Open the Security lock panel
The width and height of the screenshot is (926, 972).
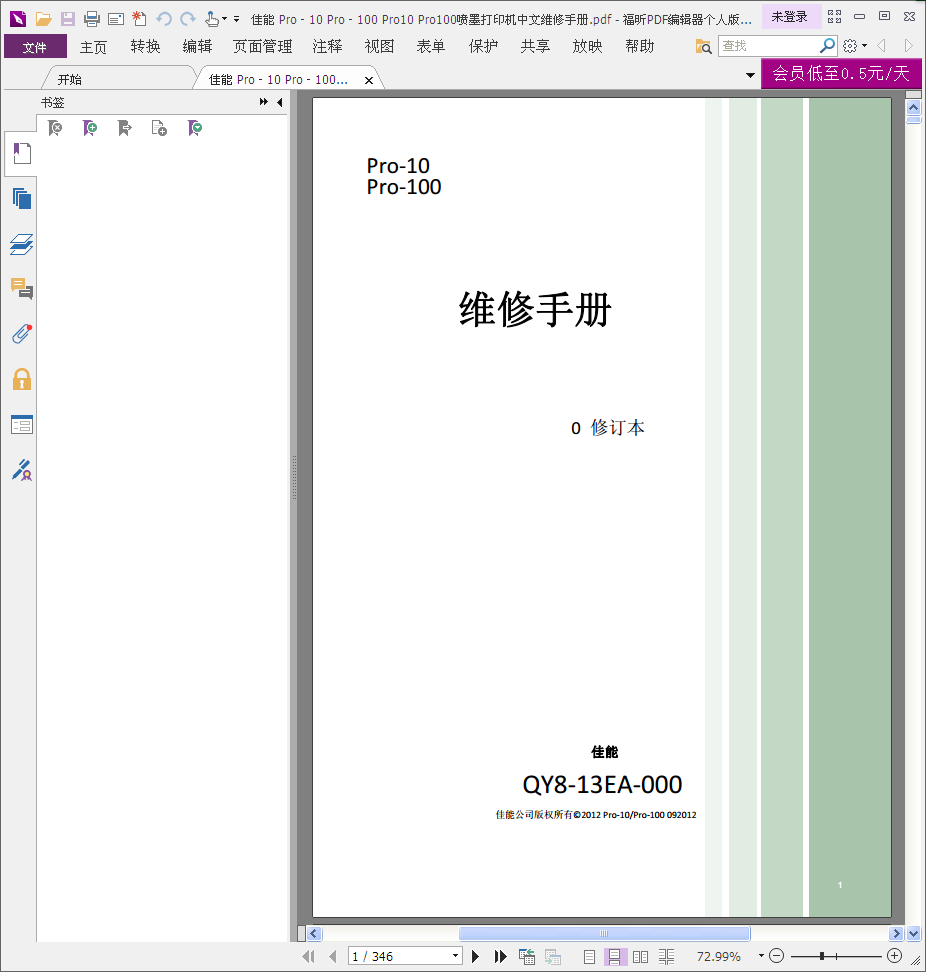(22, 379)
